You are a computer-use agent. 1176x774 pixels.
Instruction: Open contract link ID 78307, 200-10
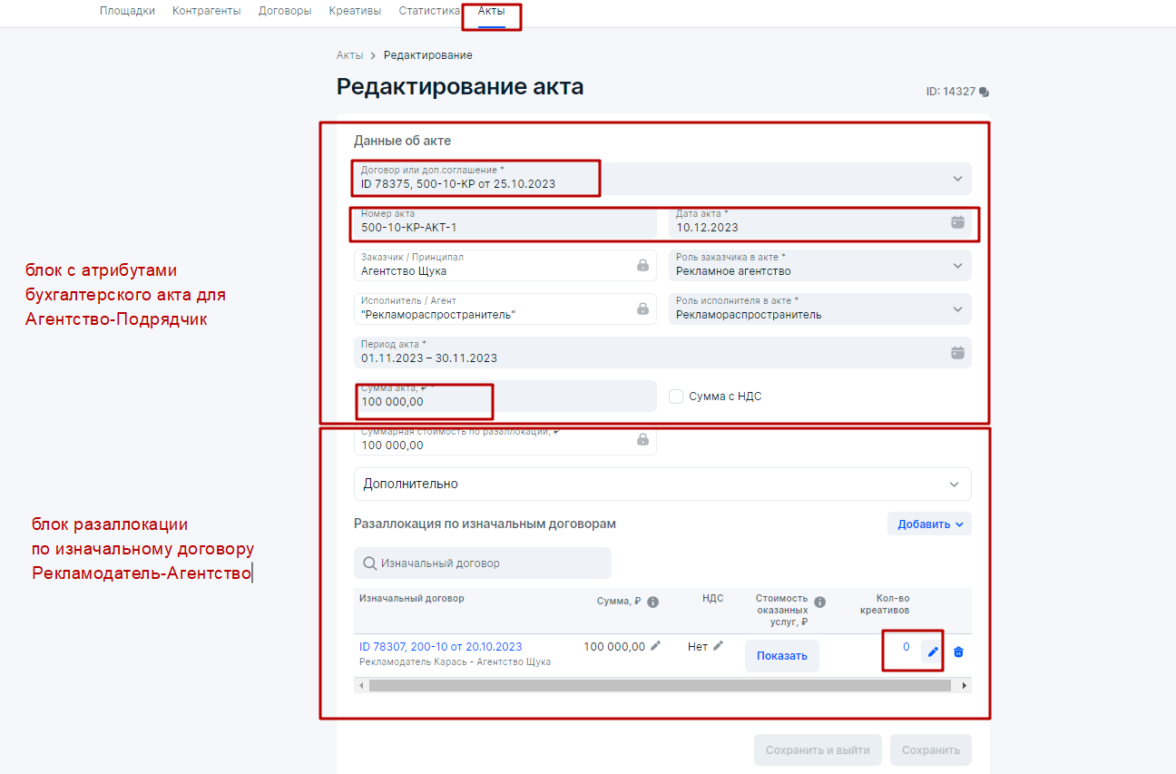(440, 646)
